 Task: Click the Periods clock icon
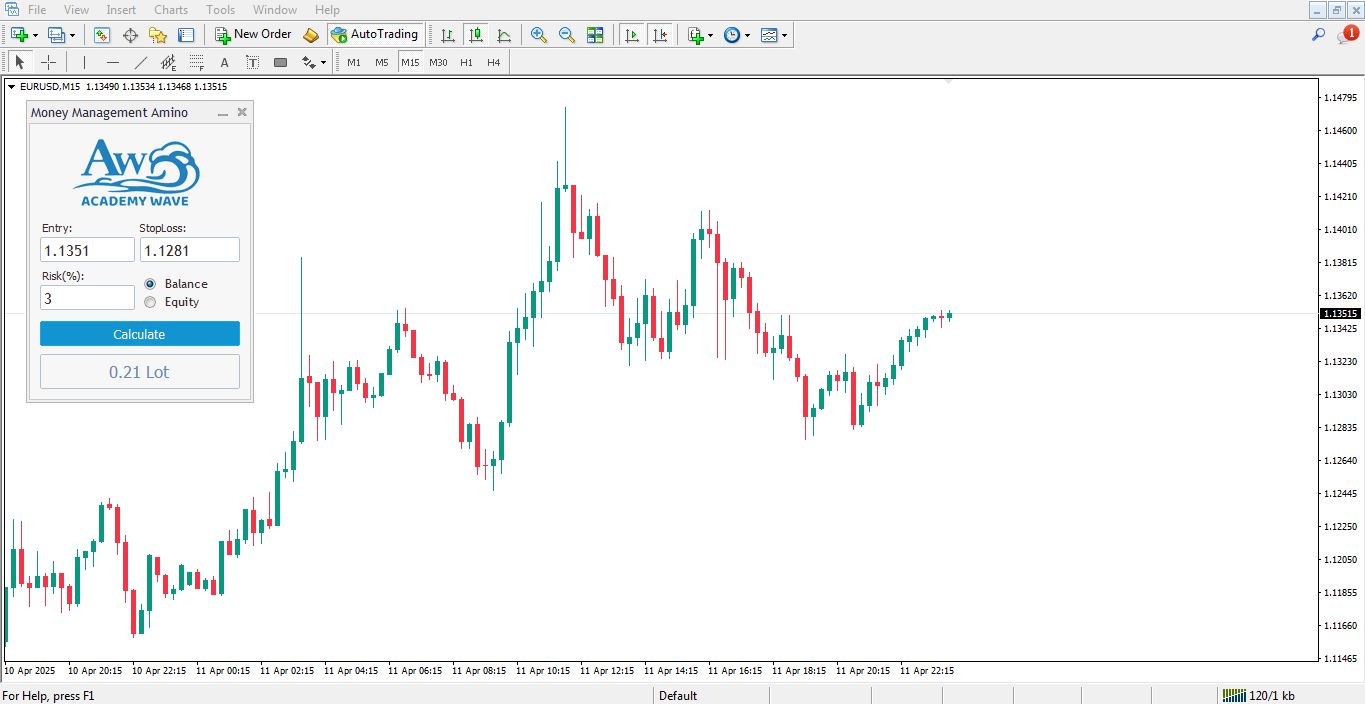click(x=732, y=35)
